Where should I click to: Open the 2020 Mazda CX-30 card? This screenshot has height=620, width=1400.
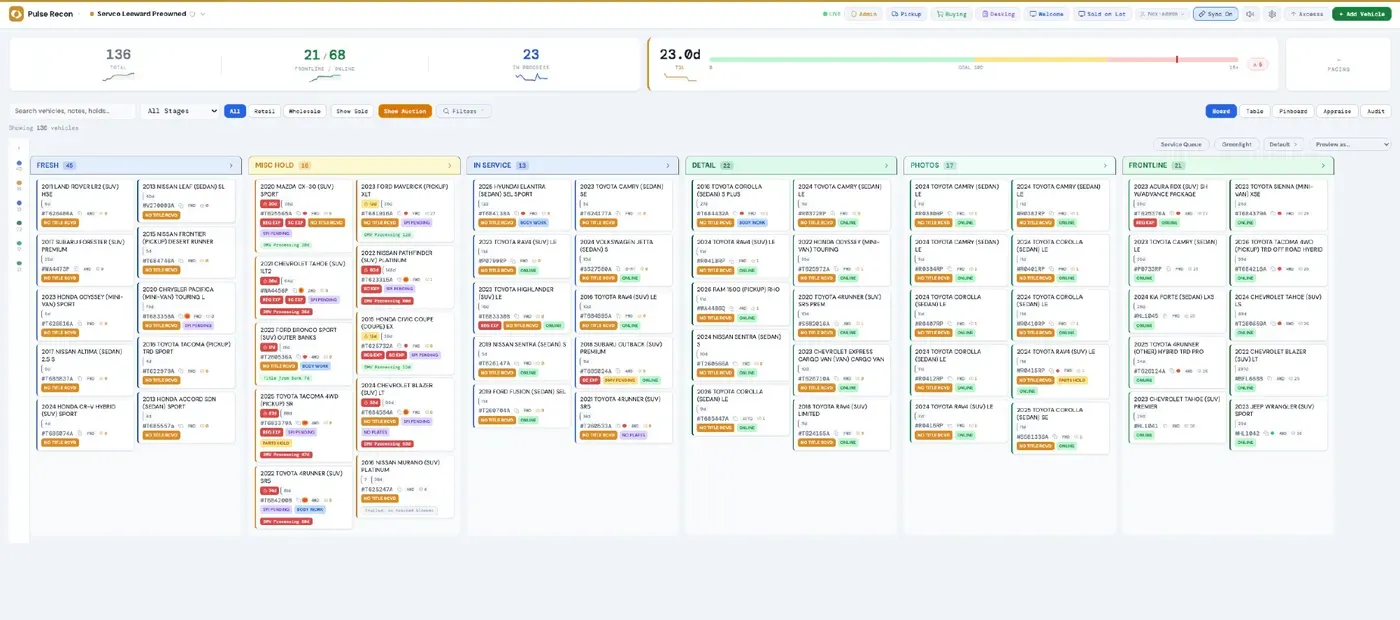point(303,216)
